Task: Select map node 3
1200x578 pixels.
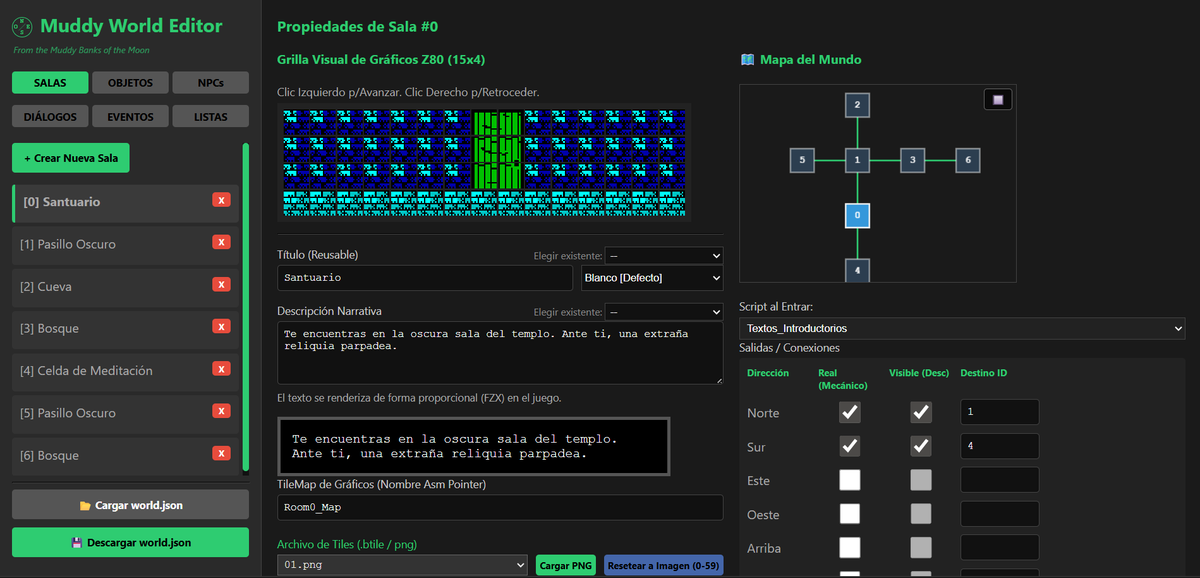Action: click(912, 159)
